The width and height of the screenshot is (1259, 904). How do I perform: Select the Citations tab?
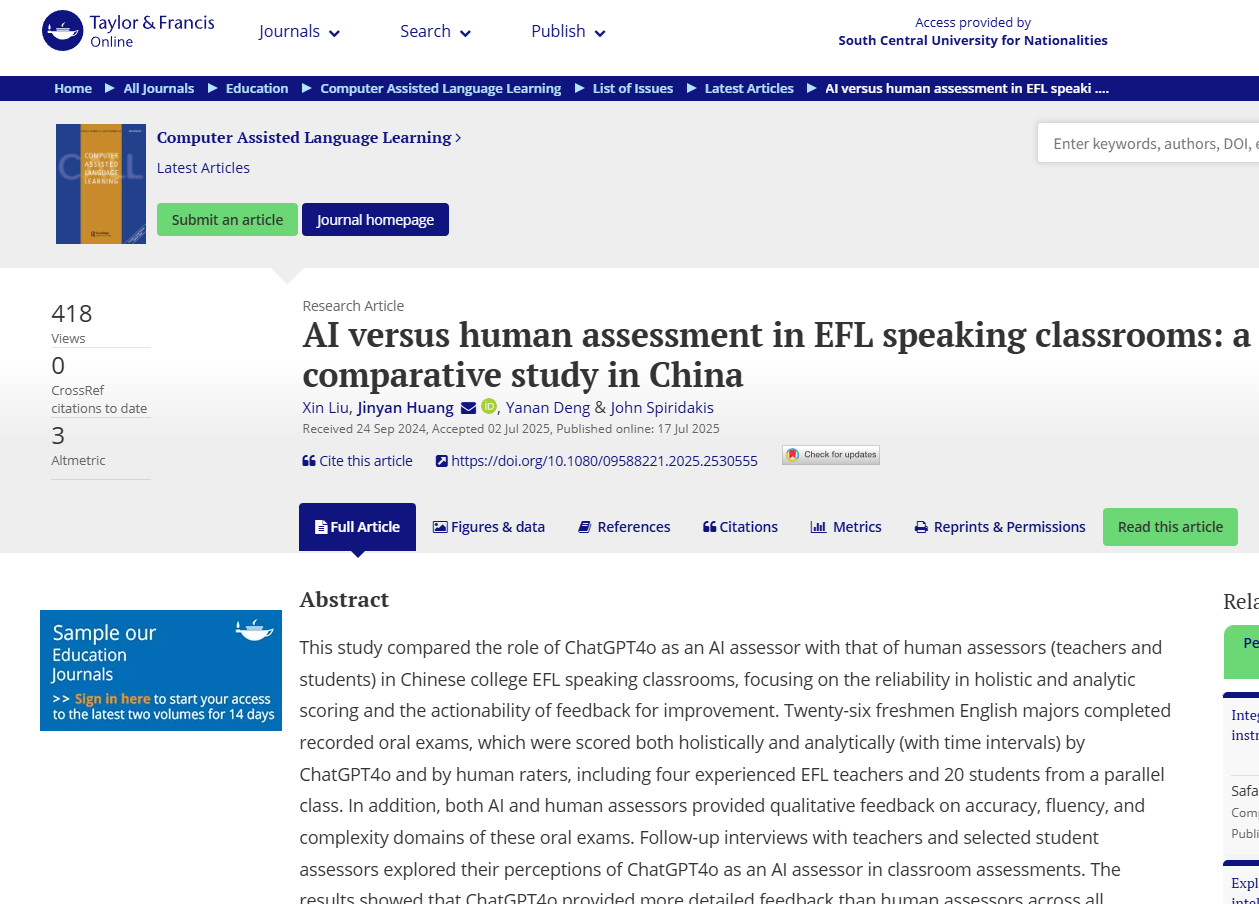[x=740, y=527]
